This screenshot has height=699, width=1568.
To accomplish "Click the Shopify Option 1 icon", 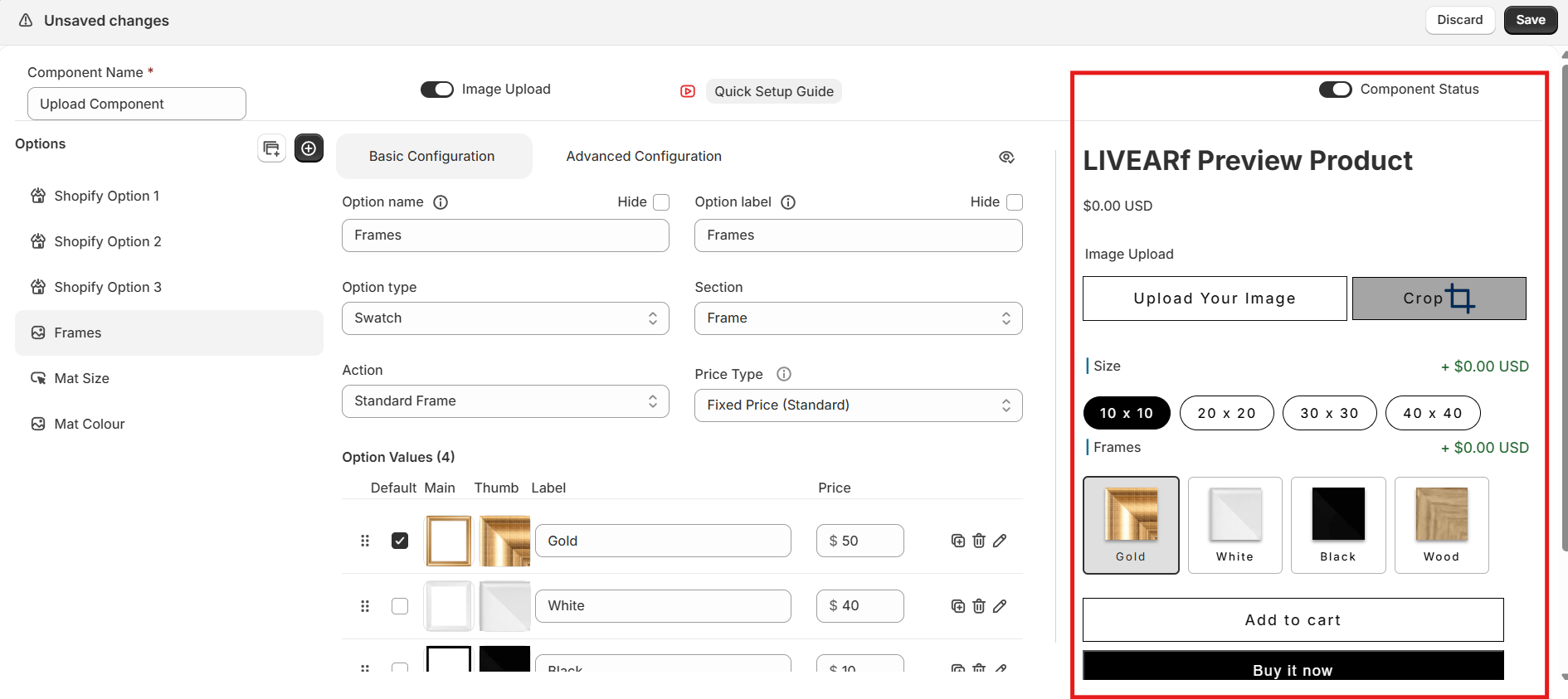I will coord(38,196).
